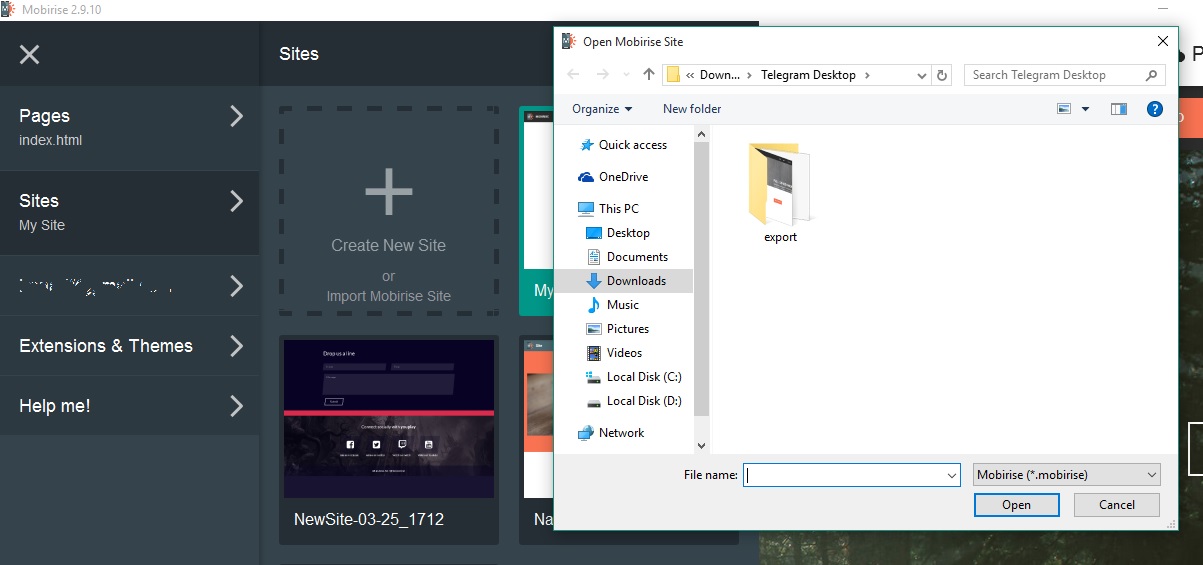1203x565 pixels.
Task: Expand the Pages chevron arrow
Action: [x=237, y=116]
